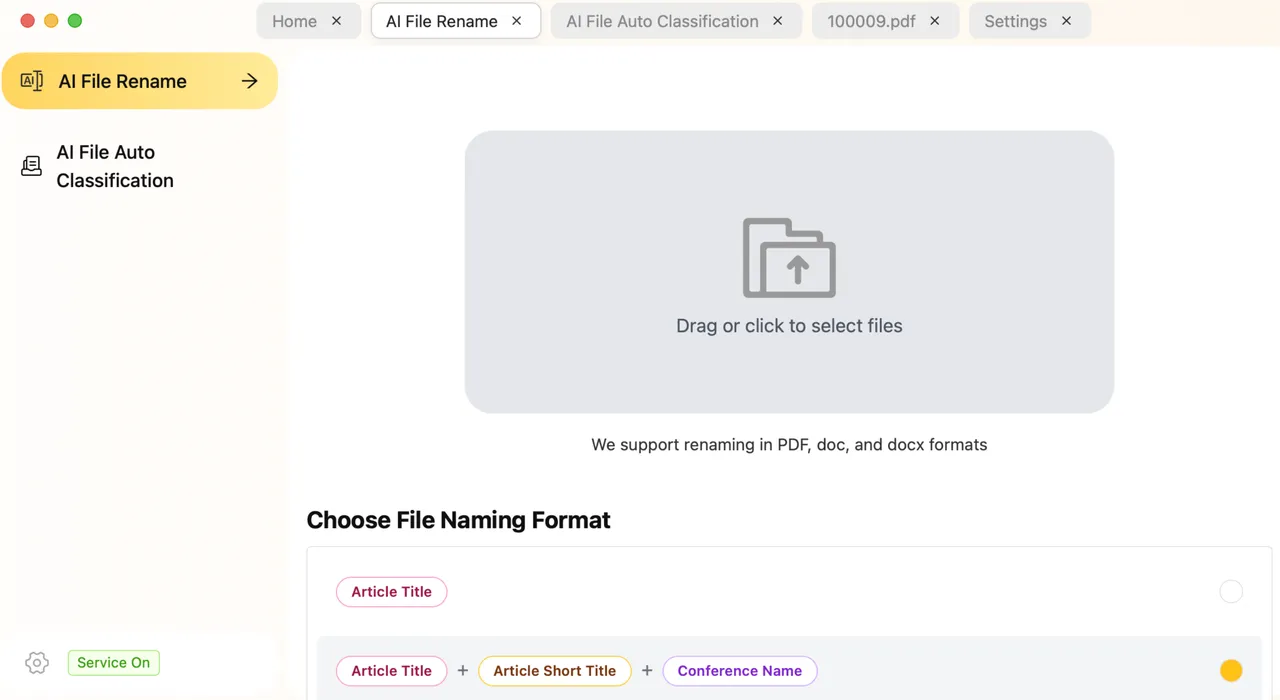1280x700 pixels.
Task: Open settings via the gear icon
Action: tap(37, 662)
